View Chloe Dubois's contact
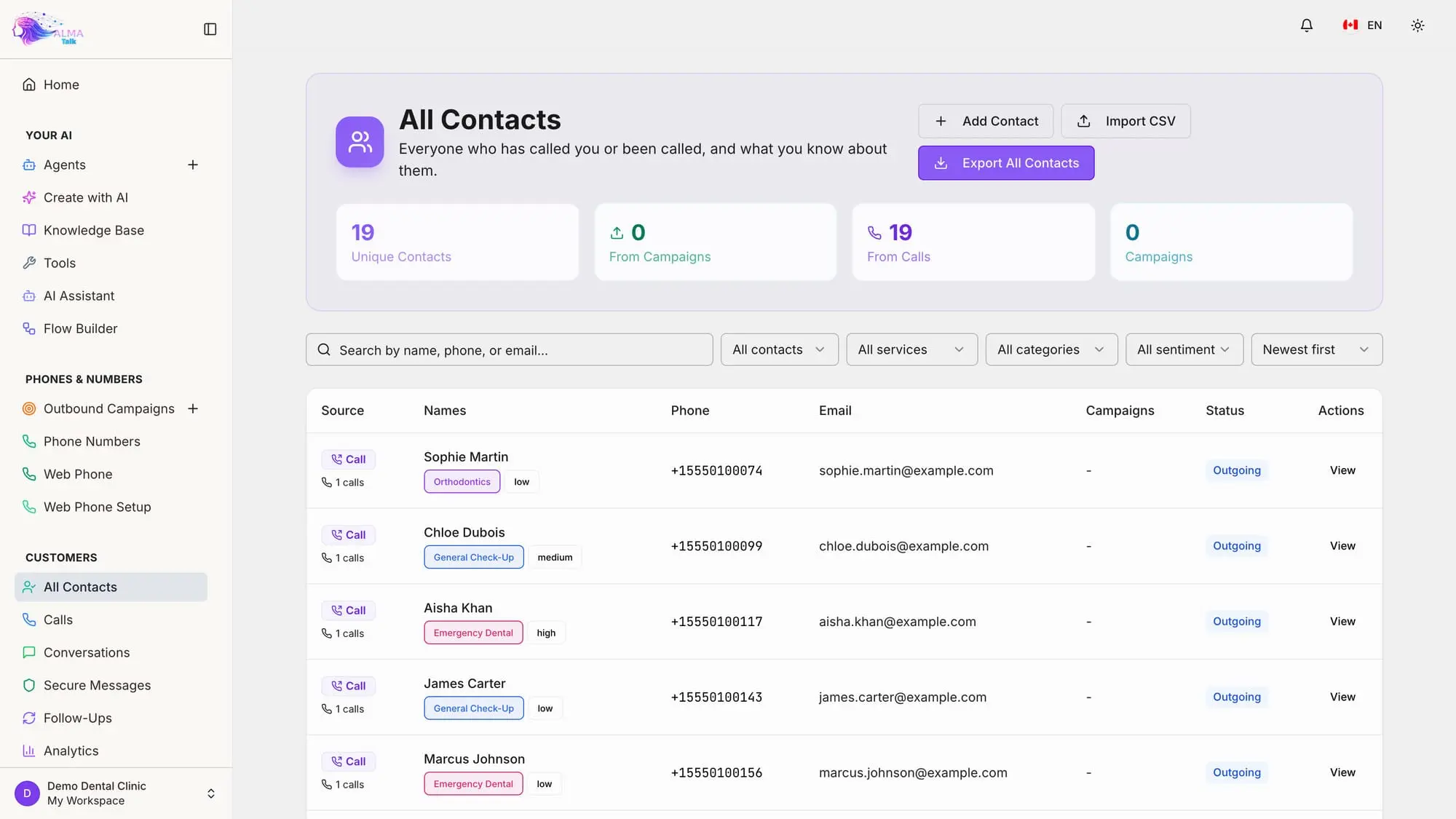This screenshot has width=1456, height=819. pos(1342,547)
